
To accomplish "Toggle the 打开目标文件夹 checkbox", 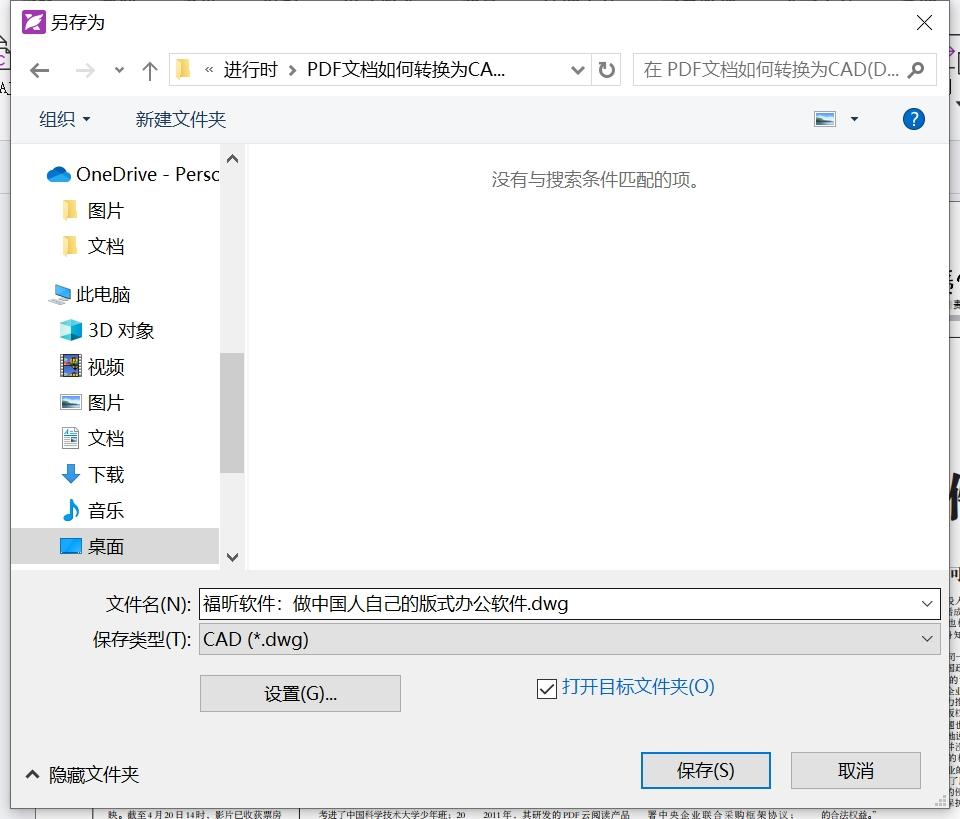I will click(x=546, y=689).
